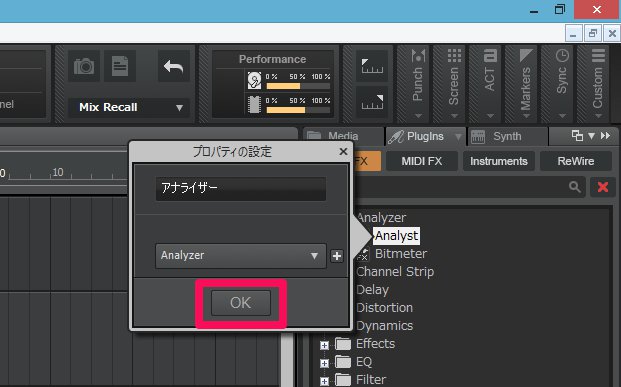Select the Analyzer folder in plugin tree
Screen dimensions: 621x387
[381, 217]
